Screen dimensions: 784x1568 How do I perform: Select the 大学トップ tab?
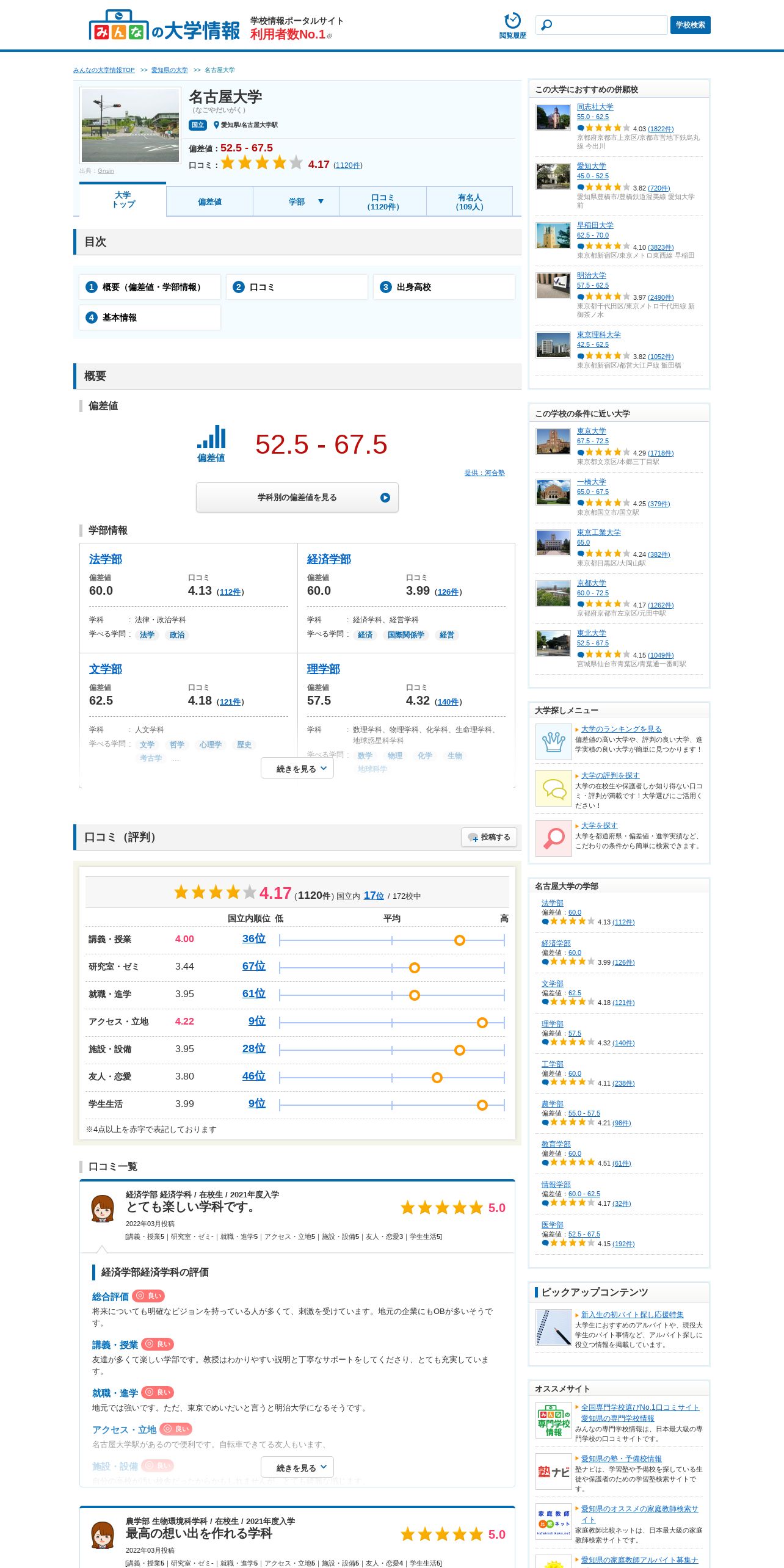[123, 200]
